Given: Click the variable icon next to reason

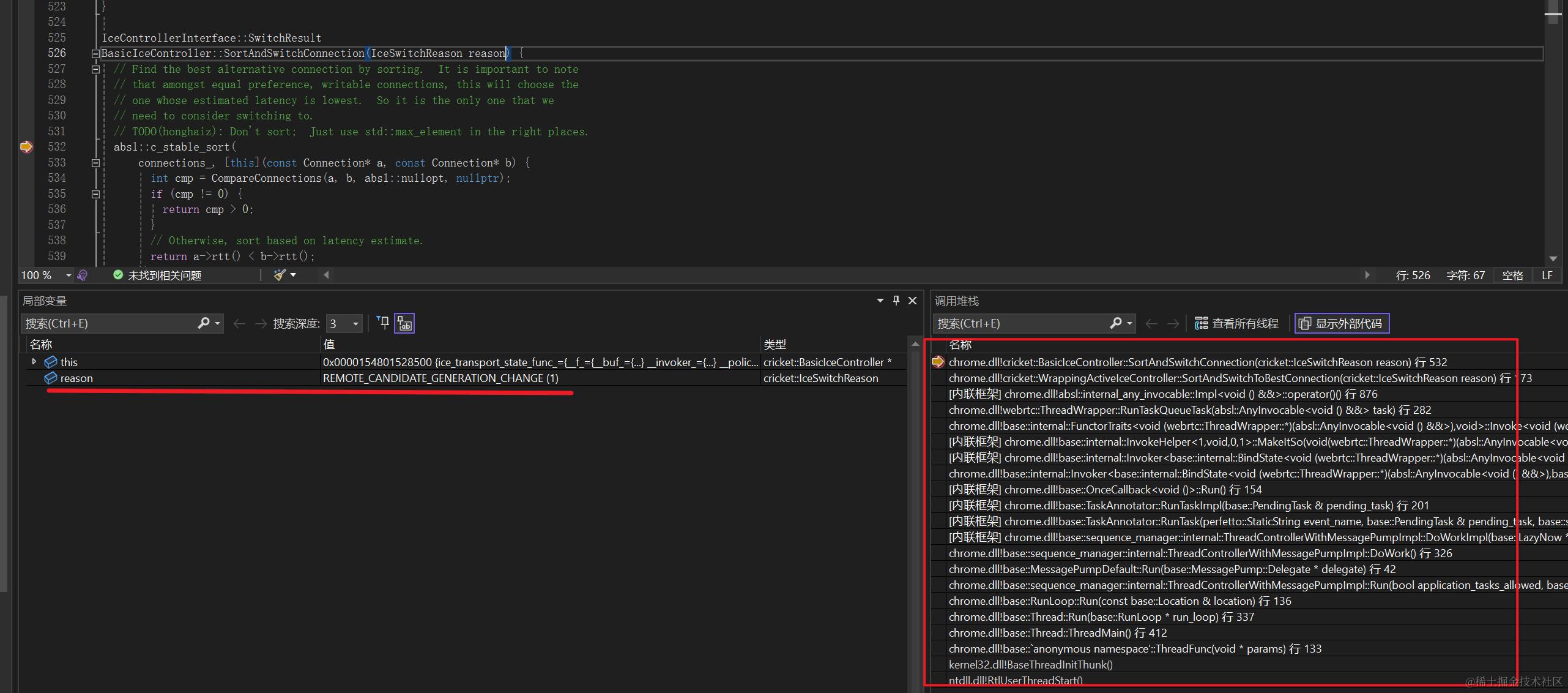Looking at the screenshot, I should coord(51,378).
